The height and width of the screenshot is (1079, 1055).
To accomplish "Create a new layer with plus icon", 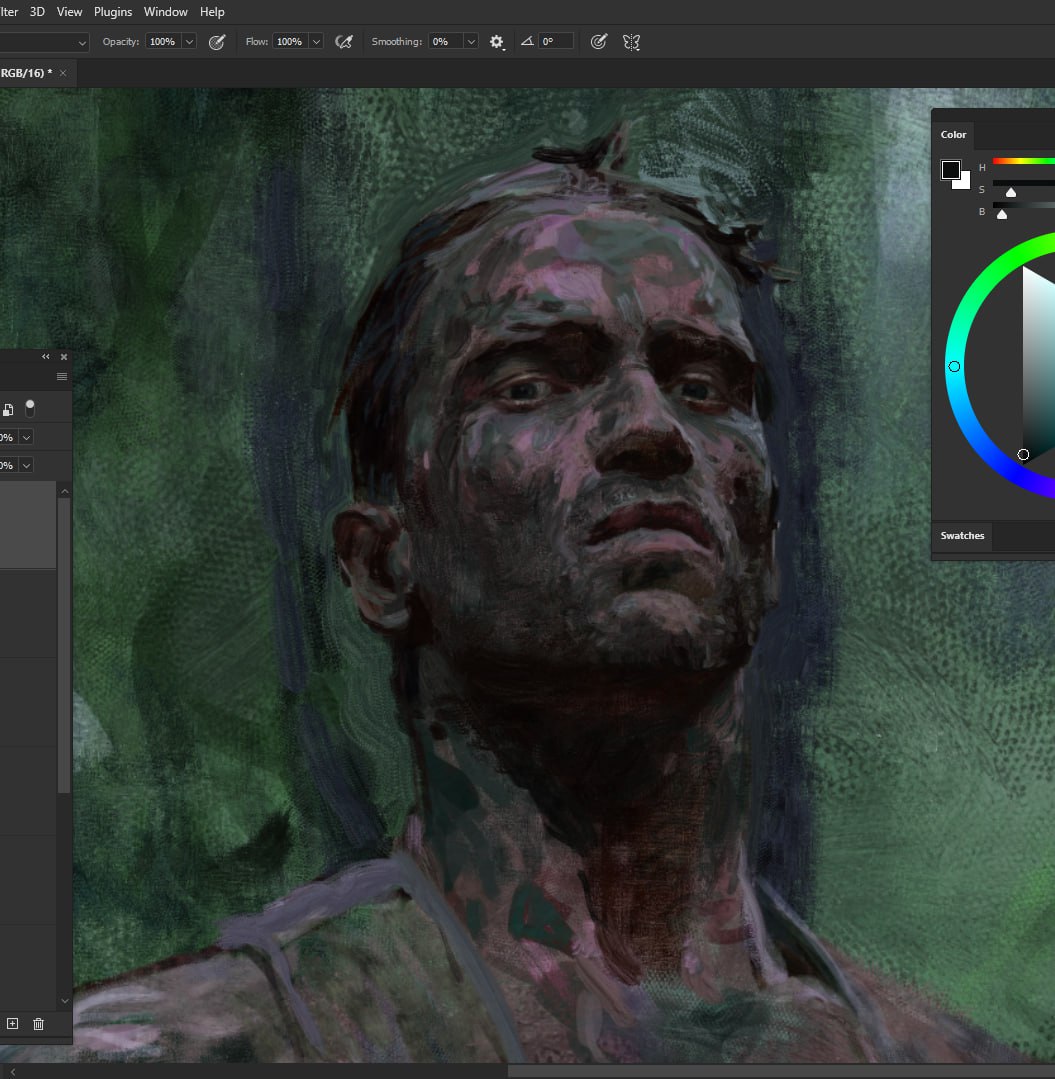I will point(13,1024).
